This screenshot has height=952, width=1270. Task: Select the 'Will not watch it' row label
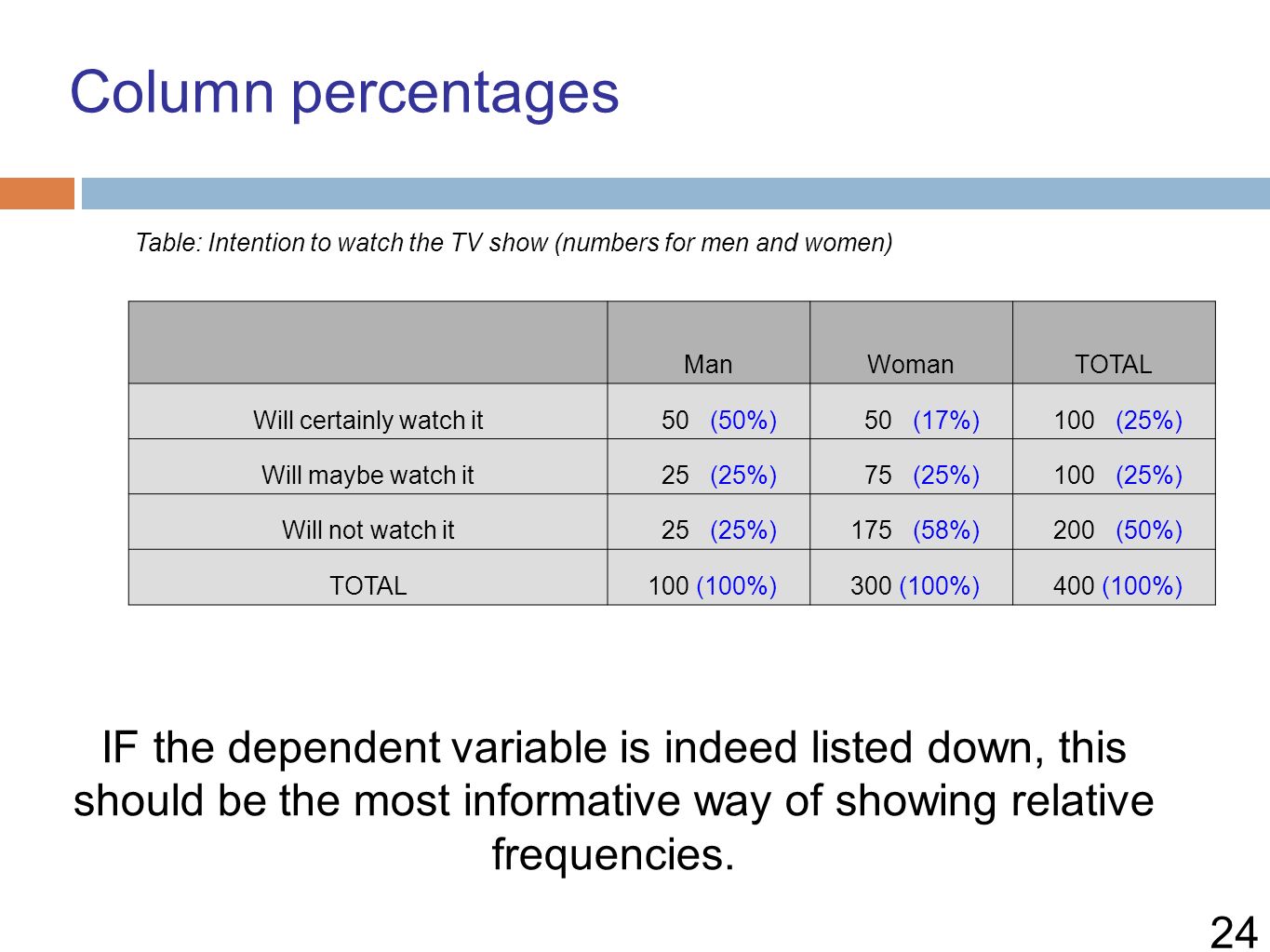click(x=368, y=530)
